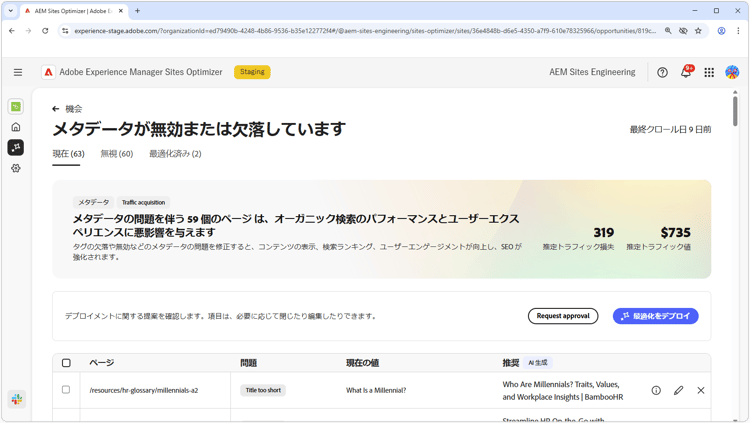This screenshot has width=750, height=423.
Task: Go to Home in the sidebar
Action: 16,127
